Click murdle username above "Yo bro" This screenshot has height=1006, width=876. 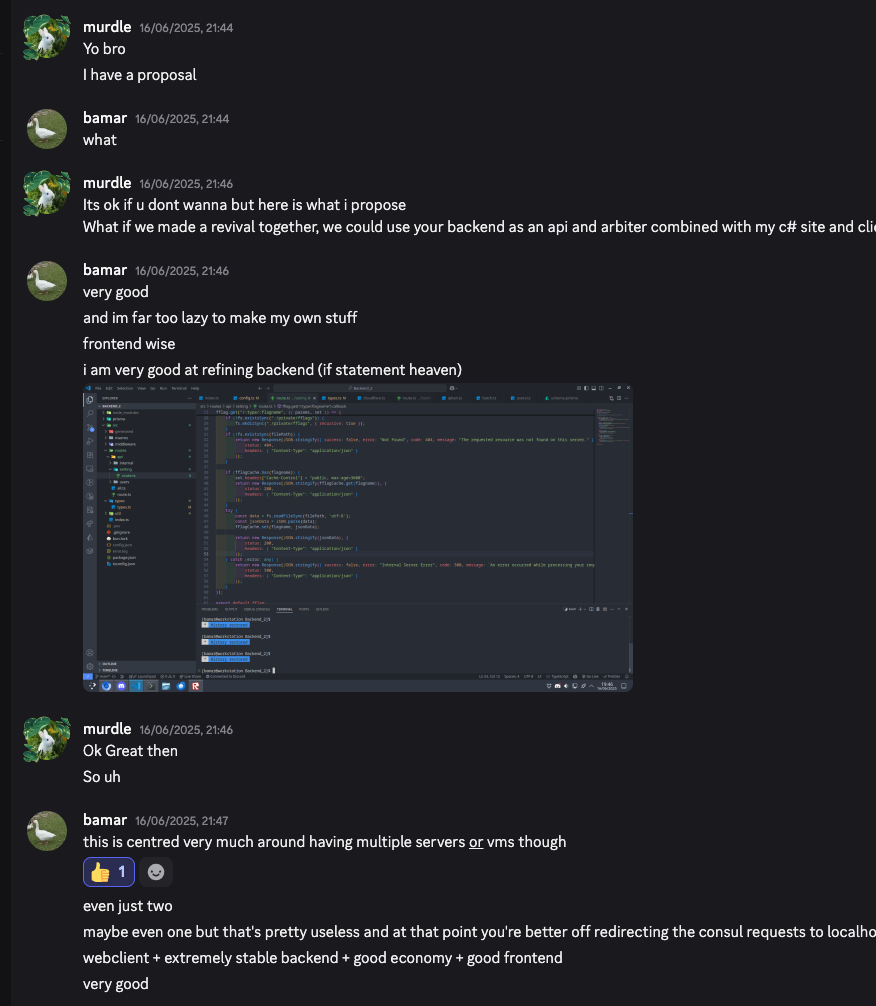(x=107, y=27)
